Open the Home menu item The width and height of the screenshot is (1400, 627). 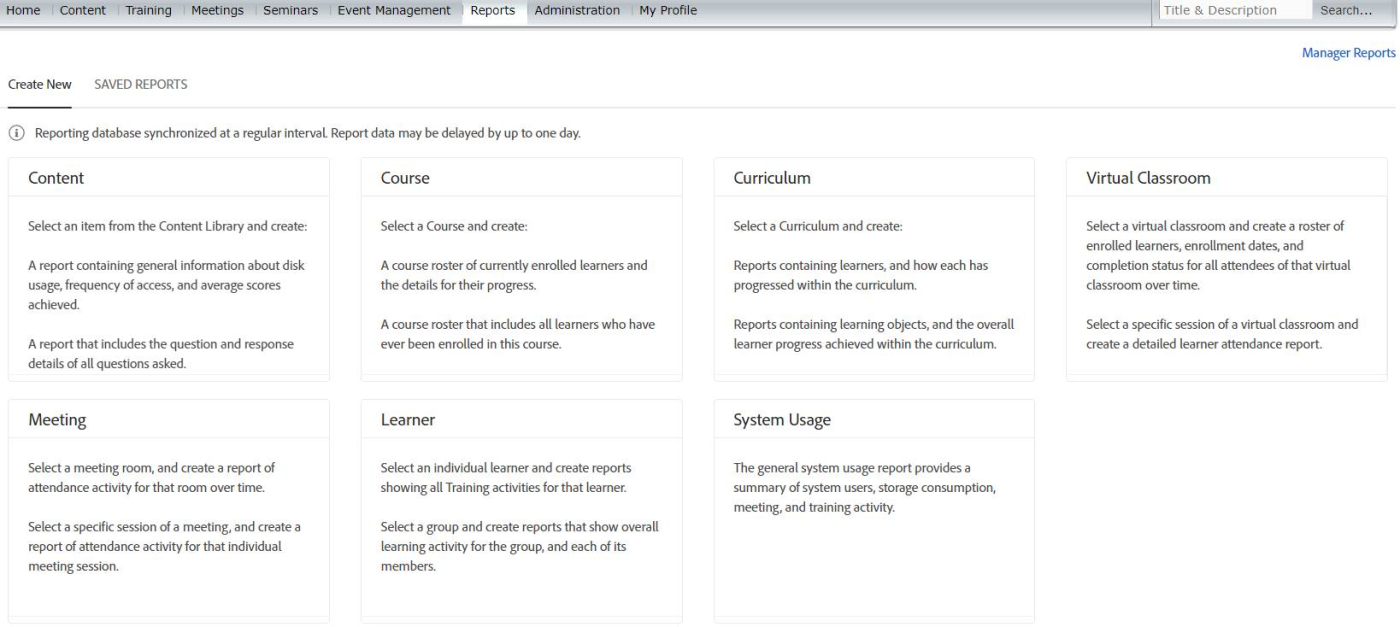[x=24, y=10]
